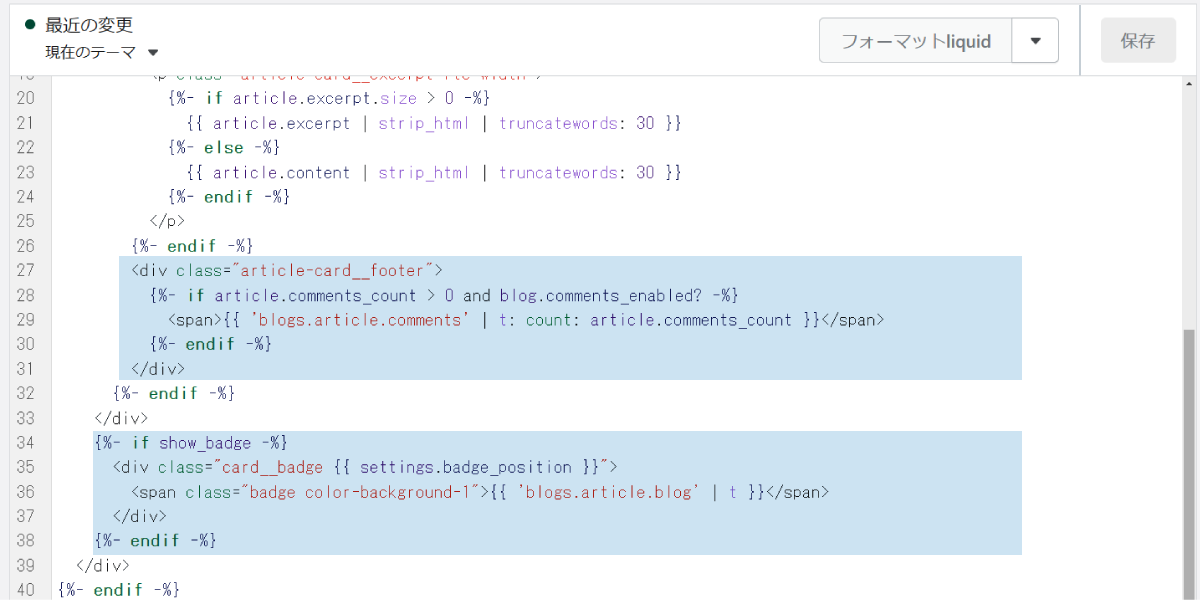The height and width of the screenshot is (600, 1200).
Task: Click line number 27 in gutter
Action: click(26, 270)
